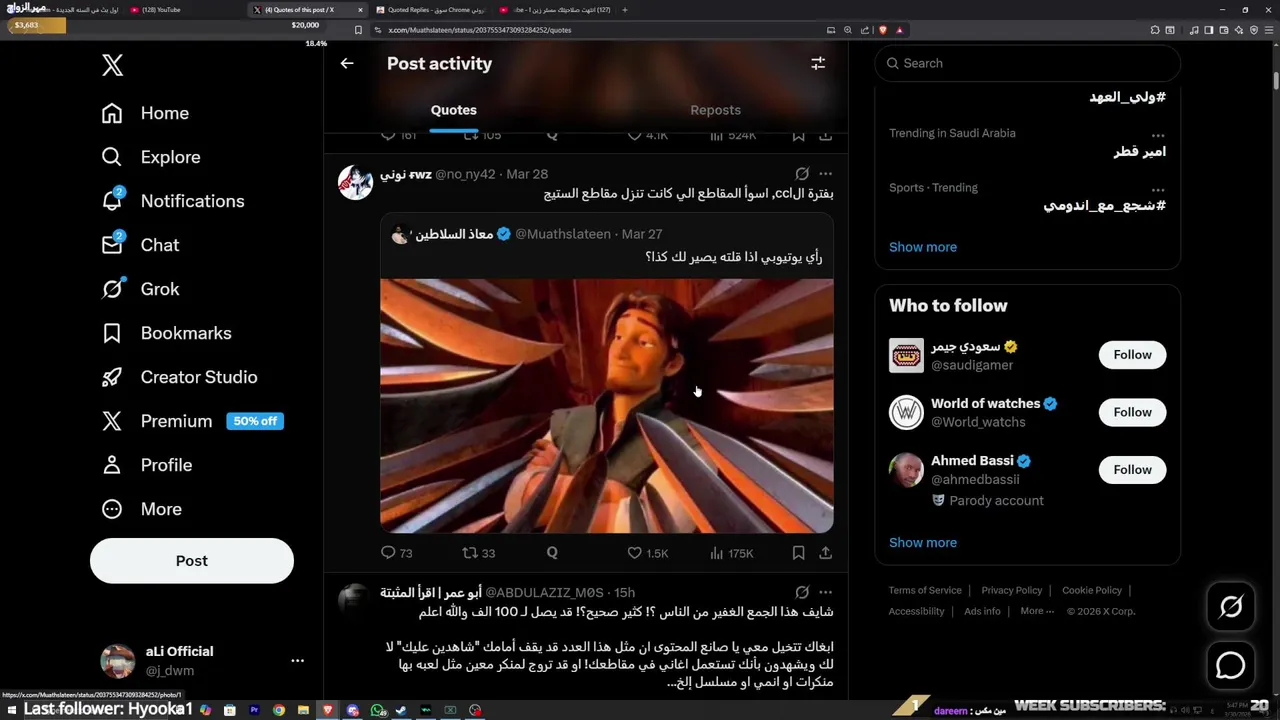Click Show more under Who to follow
1280x720 pixels.
(923, 543)
